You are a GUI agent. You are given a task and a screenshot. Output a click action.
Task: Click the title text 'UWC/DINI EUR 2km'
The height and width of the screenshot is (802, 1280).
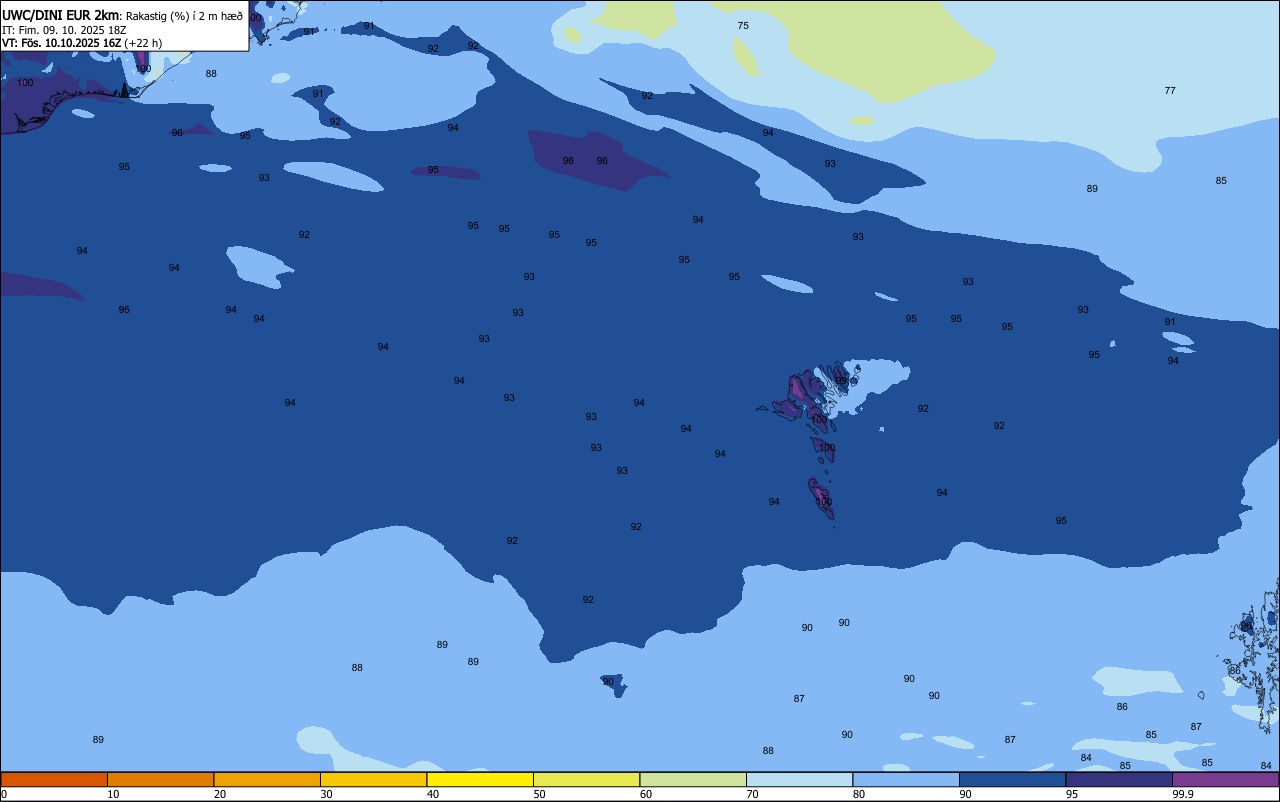61,15
